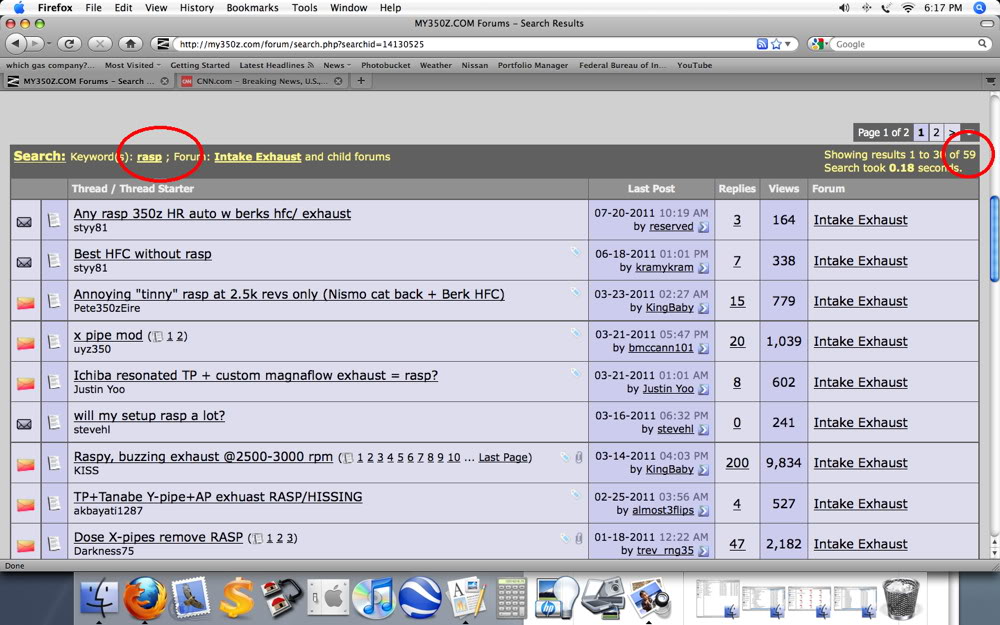
Task: Click the 200 replies count link
Action: (x=737, y=463)
